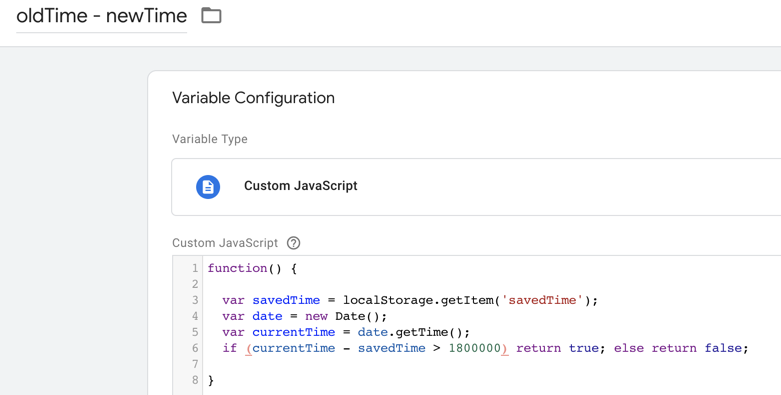The image size is (781, 395).
Task: Open the folder icon beside variable name
Action: click(211, 15)
